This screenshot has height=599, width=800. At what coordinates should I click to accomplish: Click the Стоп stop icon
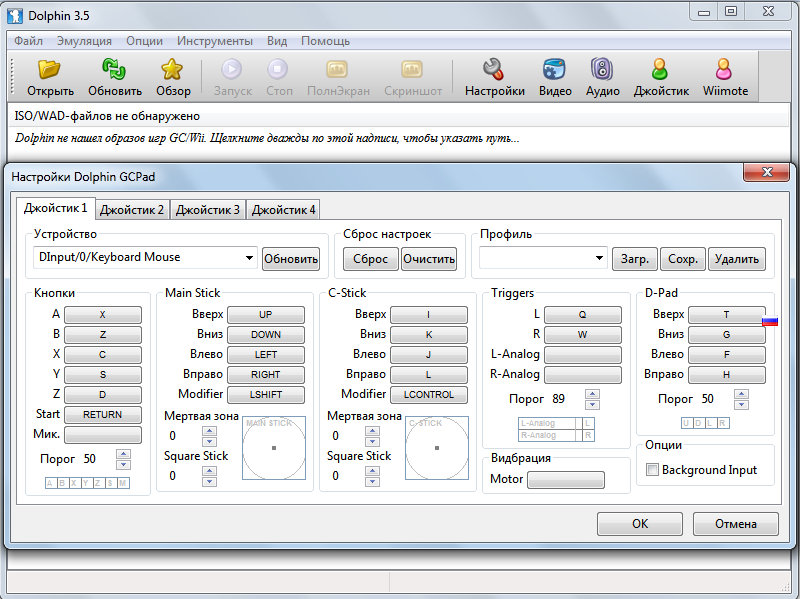278,69
